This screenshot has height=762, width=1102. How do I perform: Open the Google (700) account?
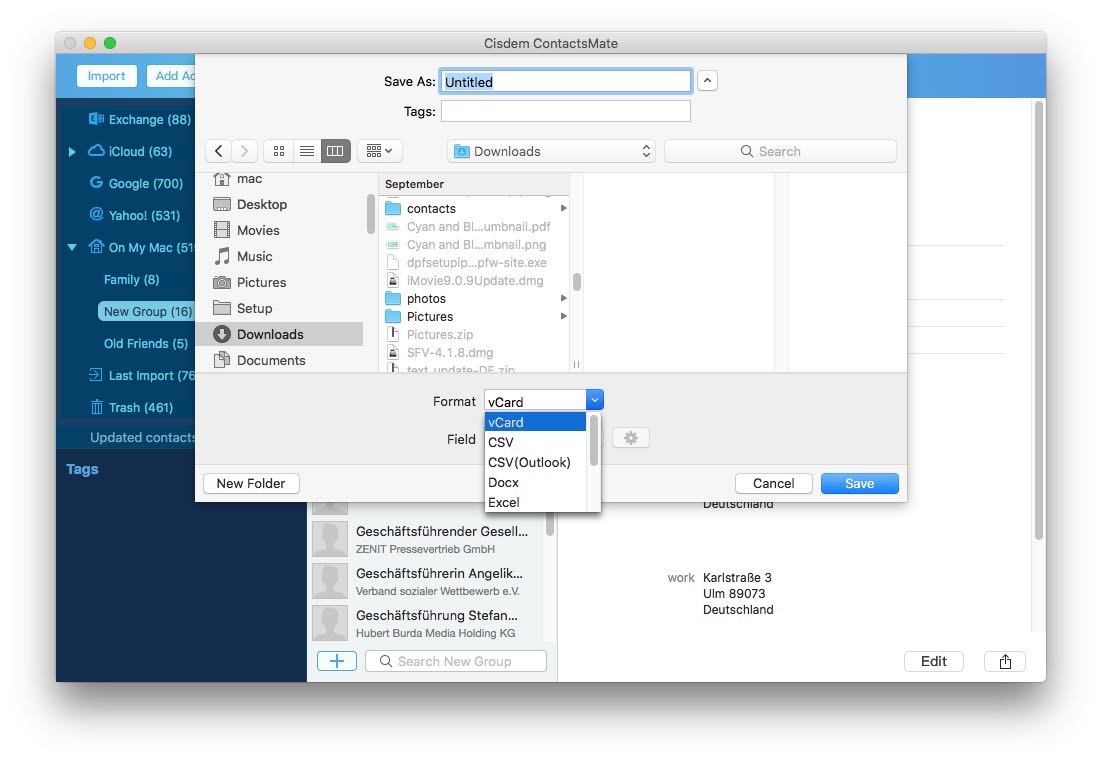pyautogui.click(x=136, y=183)
